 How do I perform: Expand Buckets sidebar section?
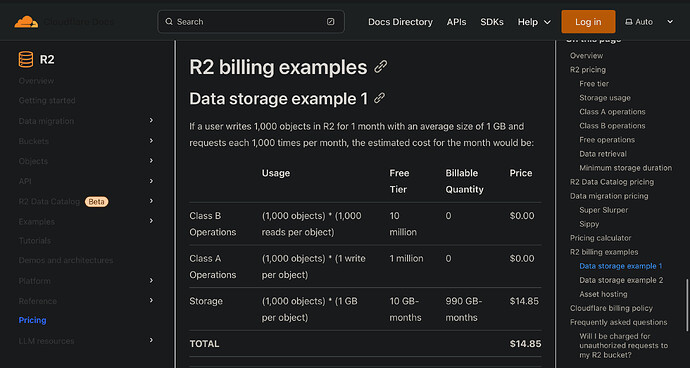click(x=151, y=140)
